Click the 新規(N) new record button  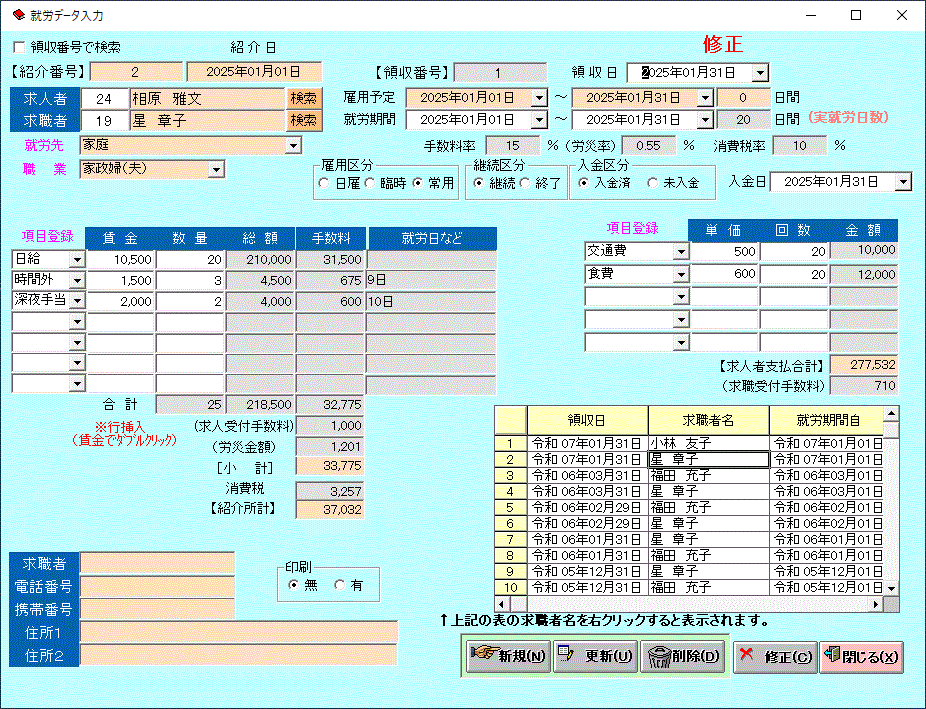(508, 656)
